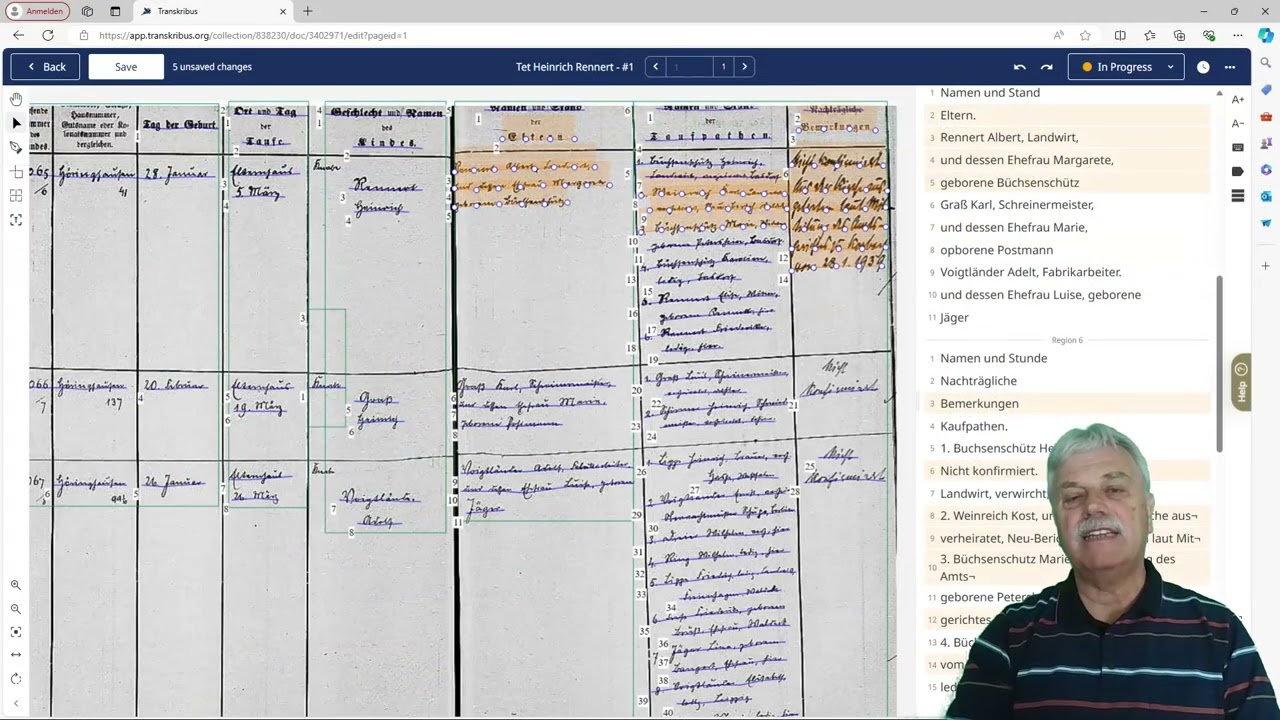Go back in browser history
Image resolution: width=1280 pixels, height=720 pixels.
(18, 35)
